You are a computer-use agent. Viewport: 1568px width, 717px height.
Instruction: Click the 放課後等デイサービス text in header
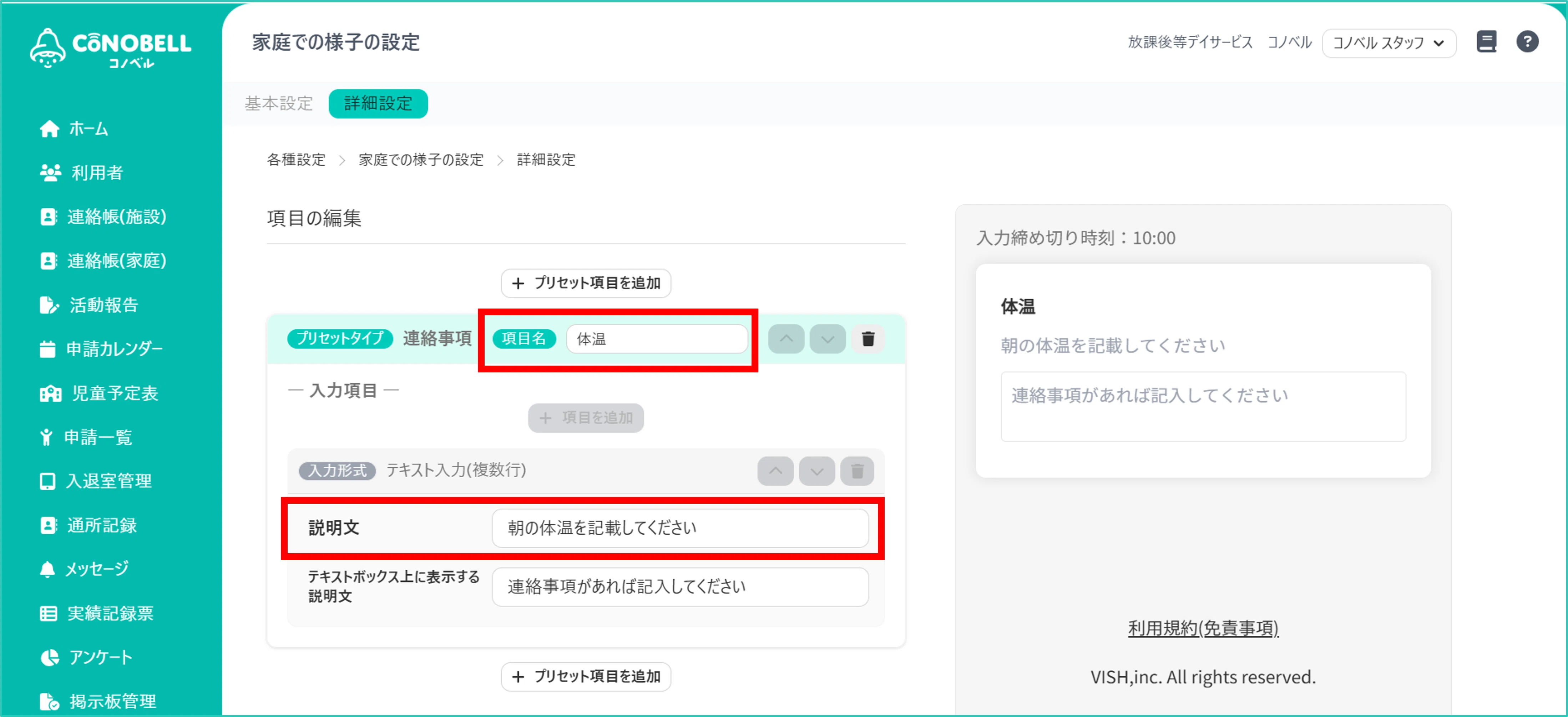(x=1190, y=42)
